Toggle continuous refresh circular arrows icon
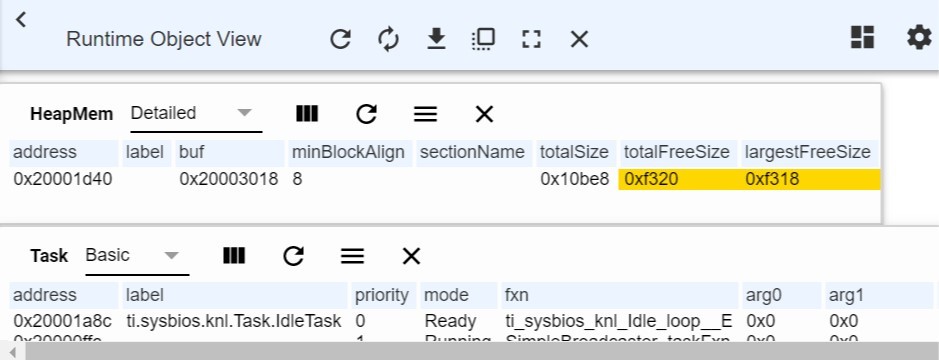Viewport: 939px width, 360px height. pyautogui.click(x=389, y=40)
